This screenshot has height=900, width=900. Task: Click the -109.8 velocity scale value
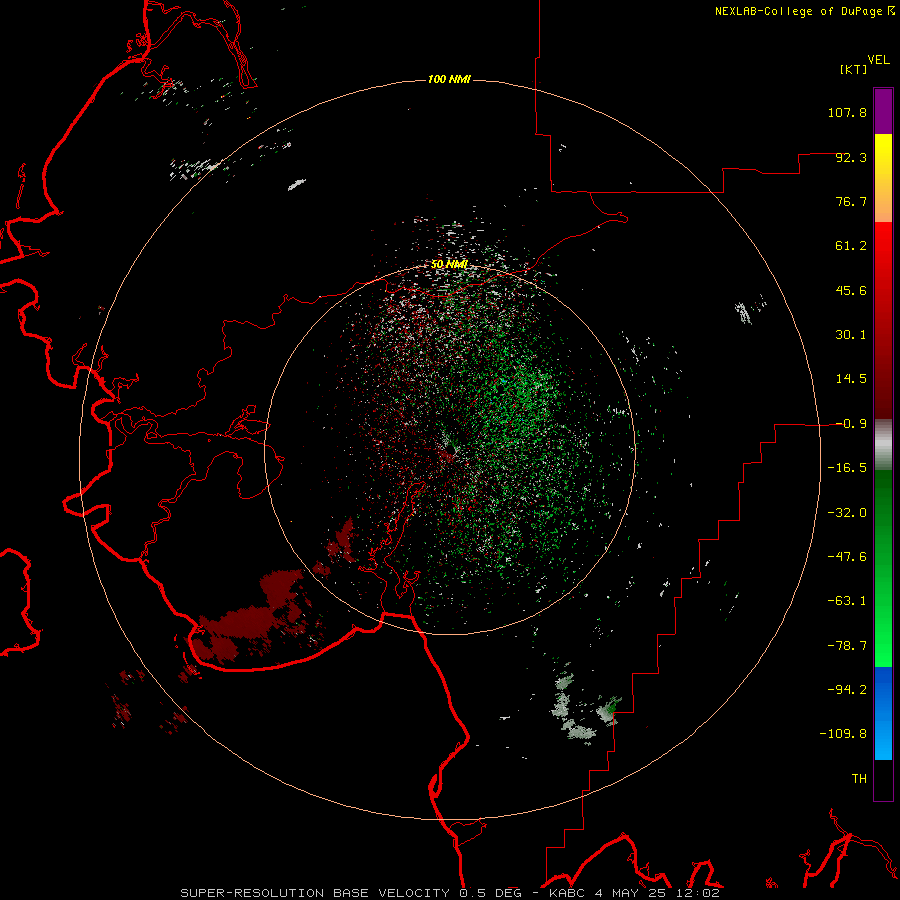point(843,734)
